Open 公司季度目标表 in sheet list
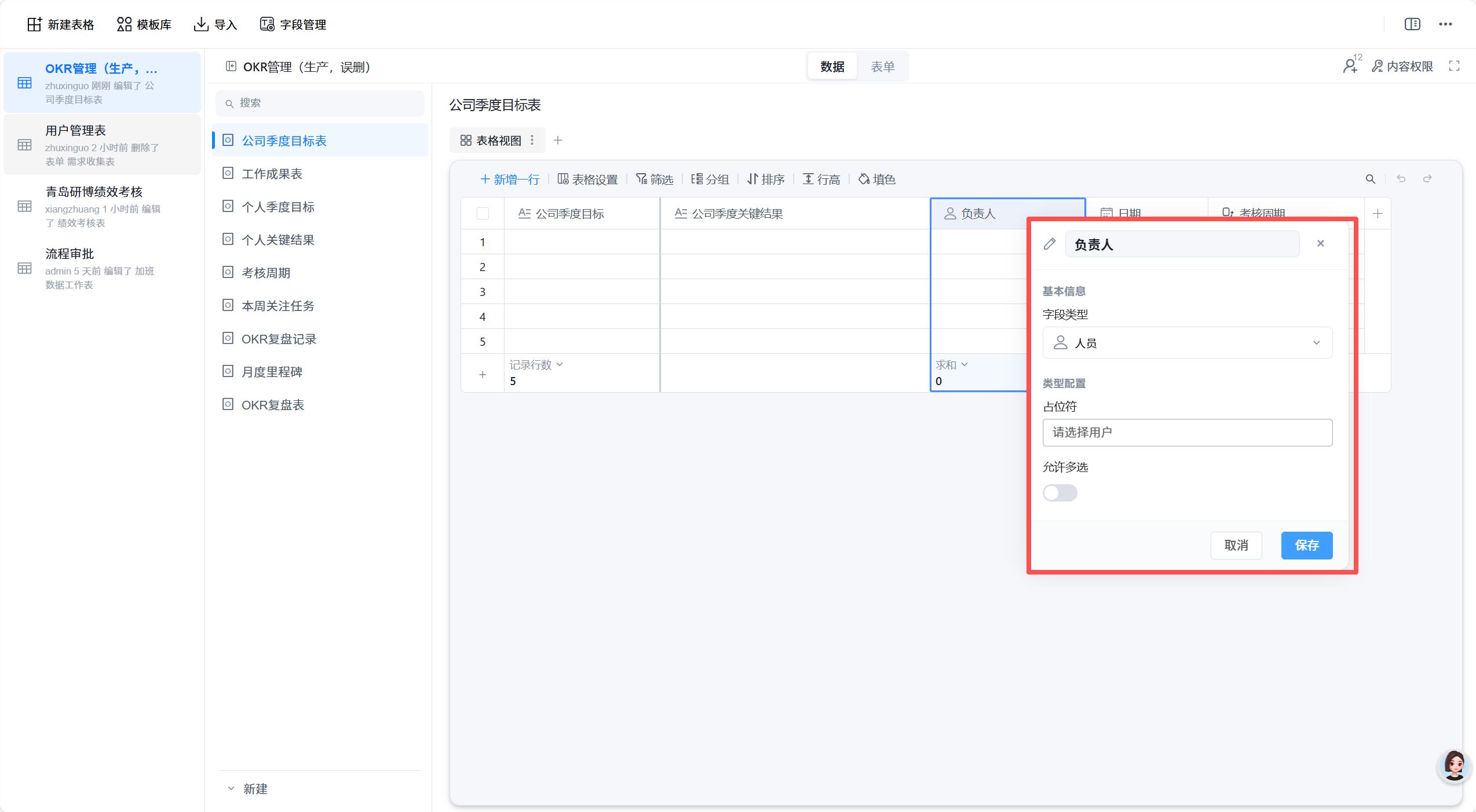The height and width of the screenshot is (812, 1476). pos(320,140)
